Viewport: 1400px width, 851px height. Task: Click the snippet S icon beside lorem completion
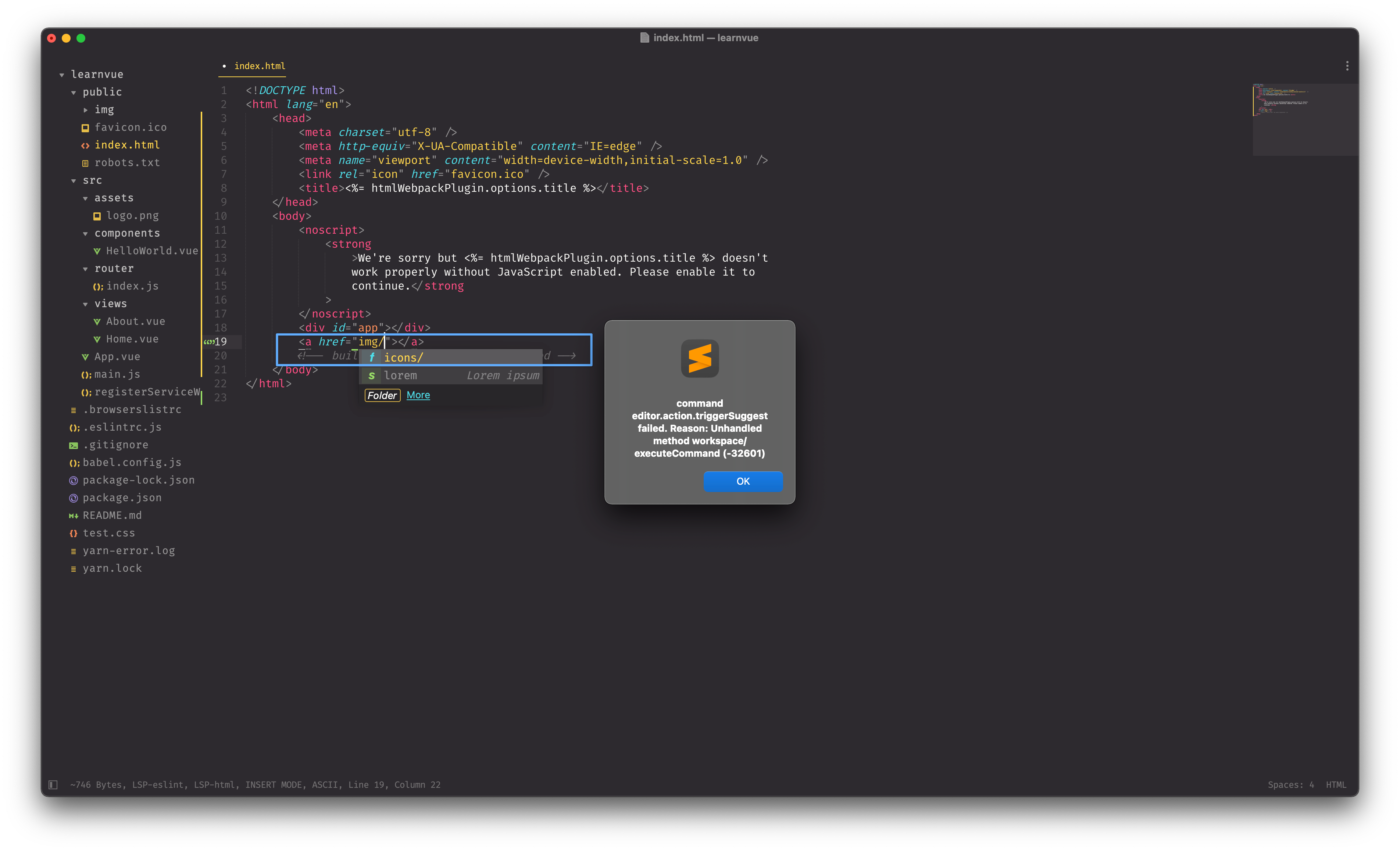pos(372,375)
